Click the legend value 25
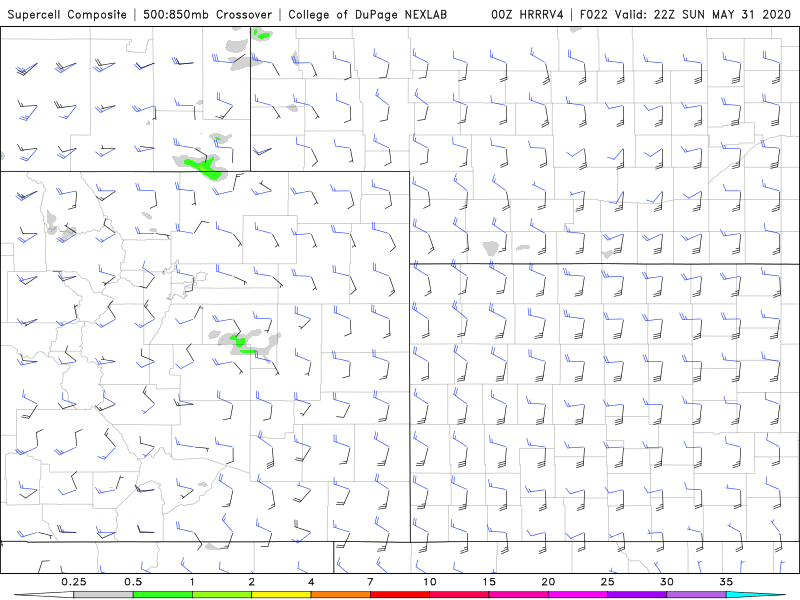The image size is (800, 600). [607, 582]
